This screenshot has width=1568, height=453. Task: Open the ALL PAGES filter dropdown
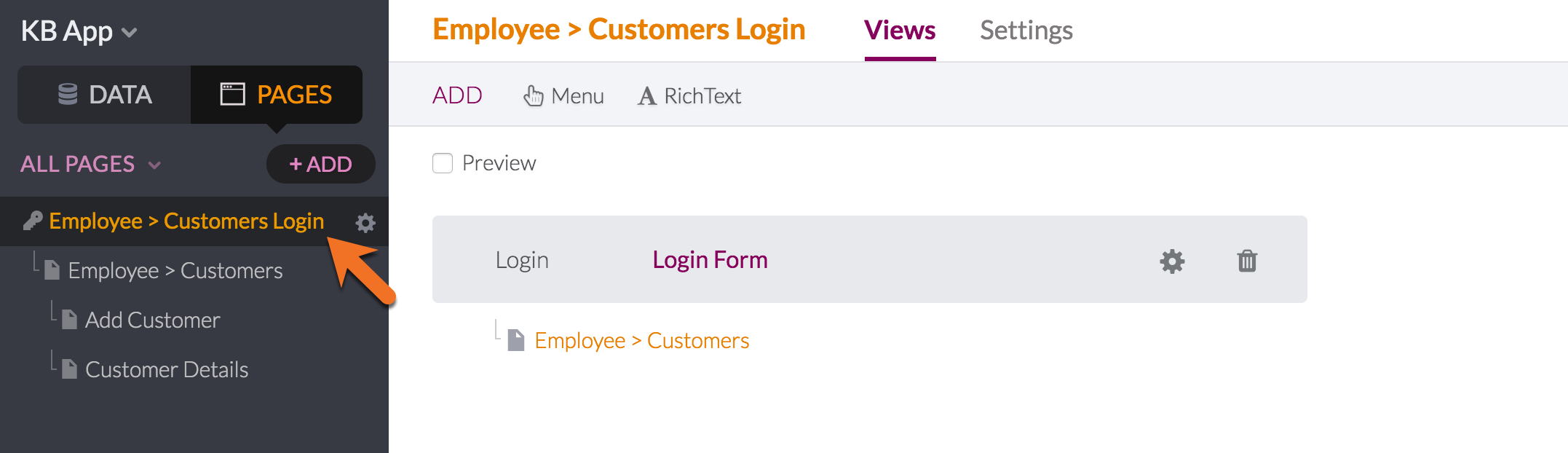[90, 164]
